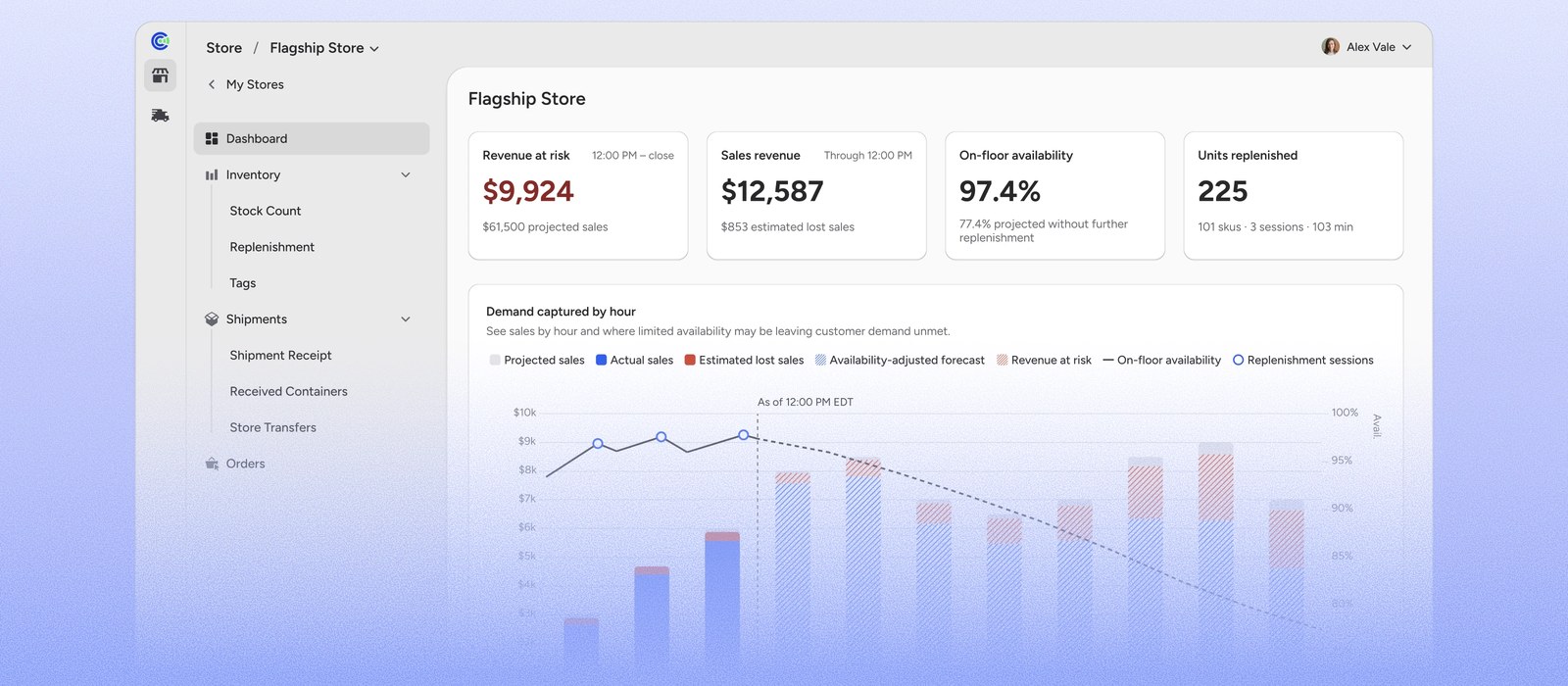1568x686 pixels.
Task: Click '$853 estimated lost sales' text
Action: 787,227
